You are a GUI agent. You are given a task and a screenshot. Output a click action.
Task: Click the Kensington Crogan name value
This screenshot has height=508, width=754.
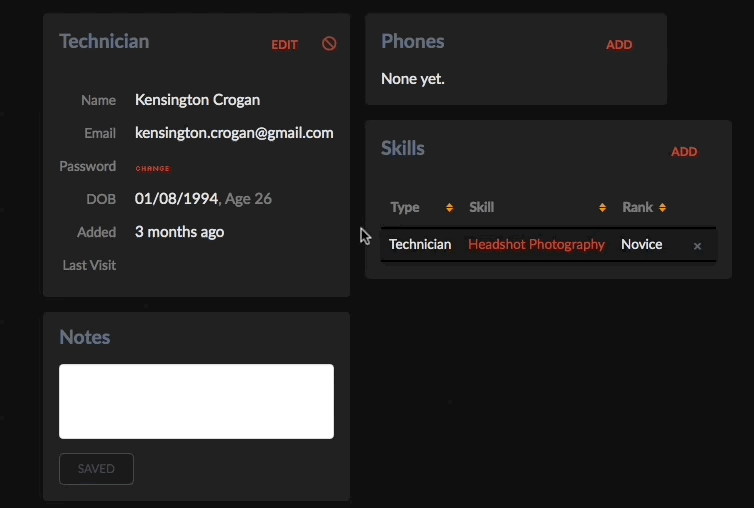(x=197, y=100)
